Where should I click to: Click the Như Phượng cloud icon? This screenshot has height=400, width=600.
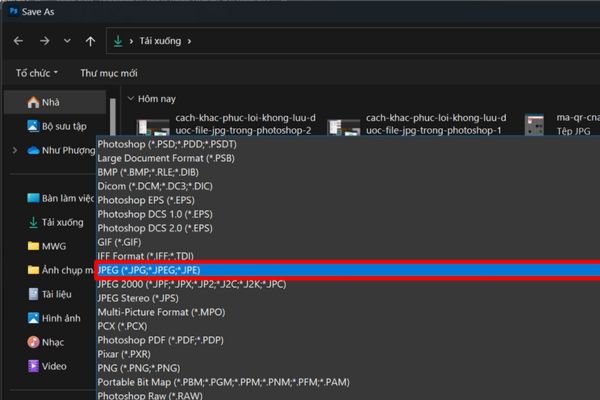33,150
